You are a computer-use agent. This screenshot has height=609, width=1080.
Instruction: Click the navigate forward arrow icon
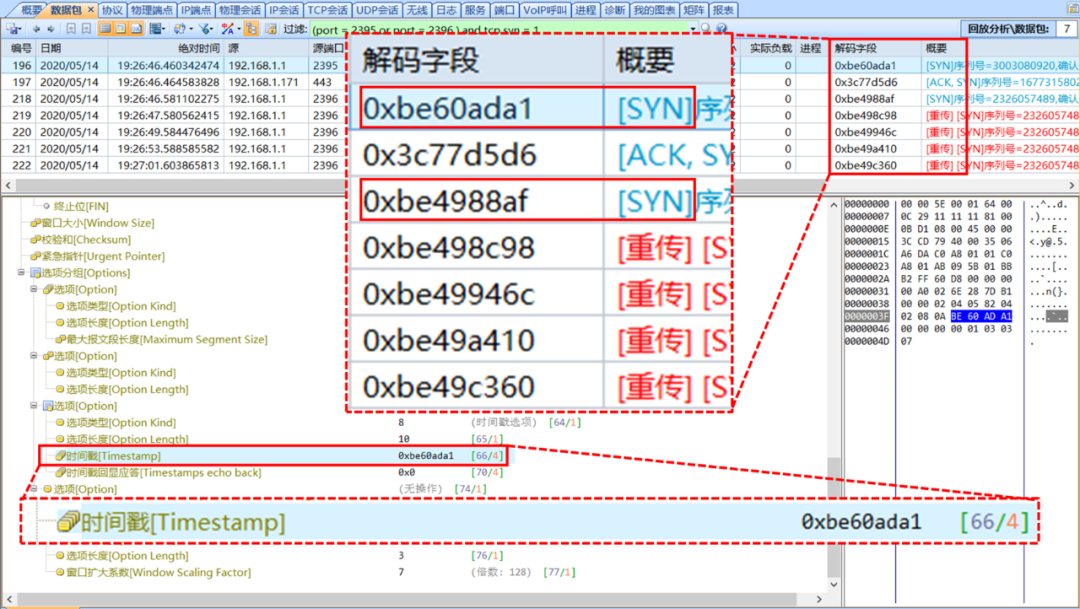pos(50,28)
